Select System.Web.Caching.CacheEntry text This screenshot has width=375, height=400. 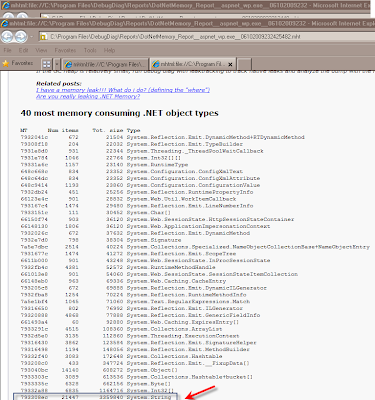pos(176,281)
